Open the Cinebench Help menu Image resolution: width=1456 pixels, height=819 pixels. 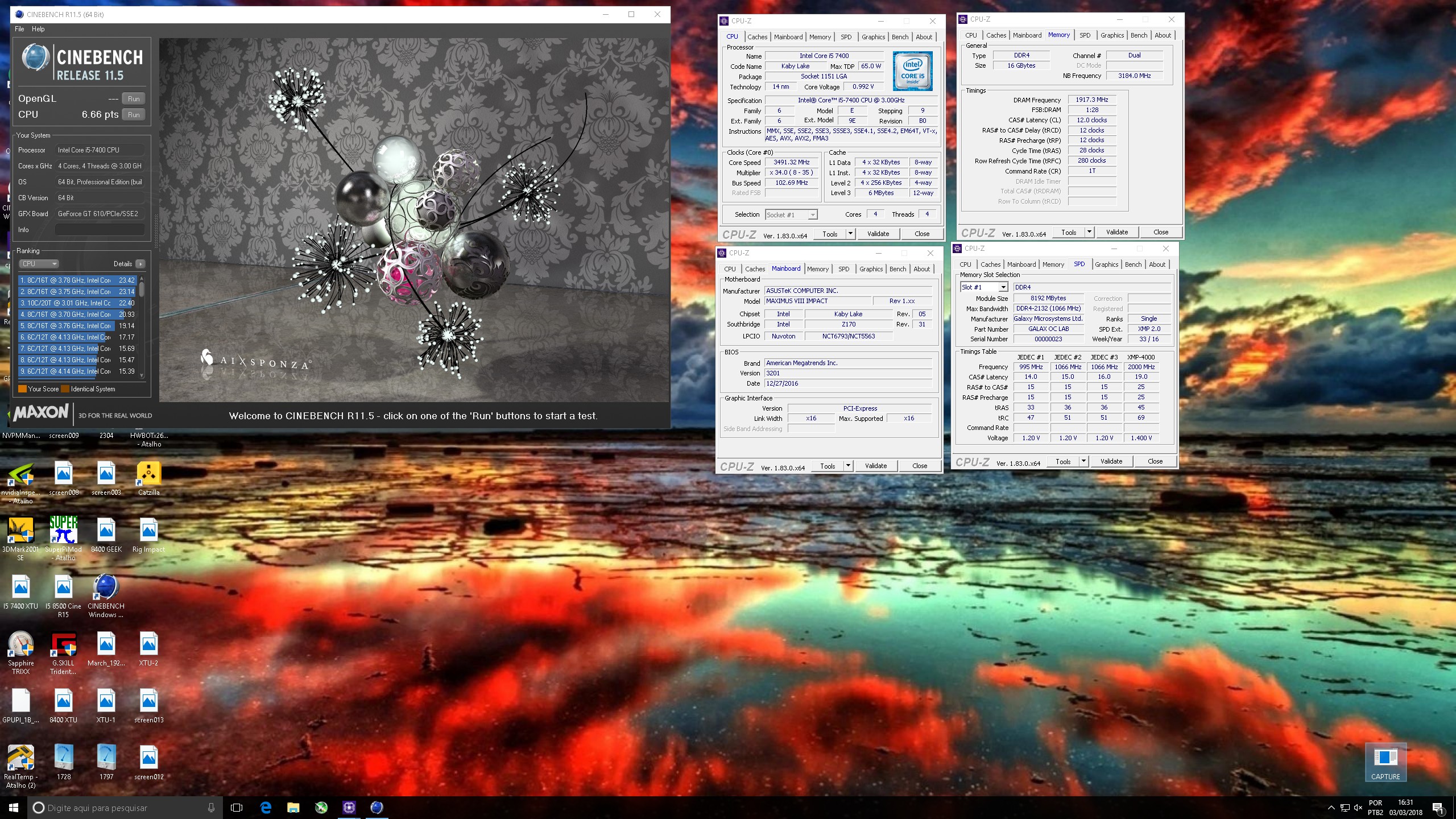[x=38, y=29]
